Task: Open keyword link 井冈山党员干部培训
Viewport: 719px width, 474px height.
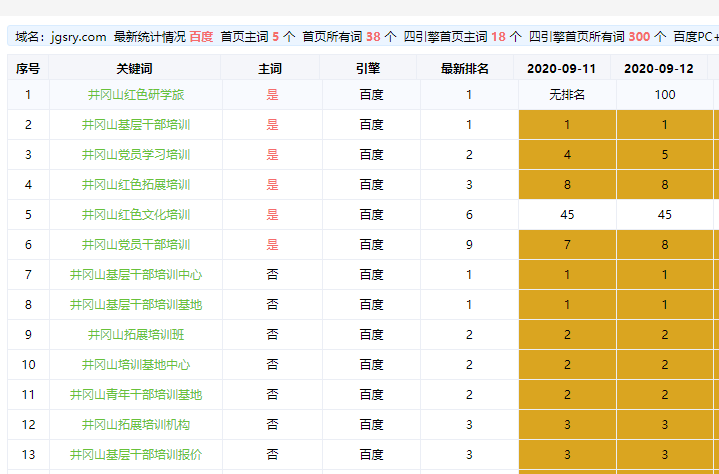Action: (x=136, y=245)
